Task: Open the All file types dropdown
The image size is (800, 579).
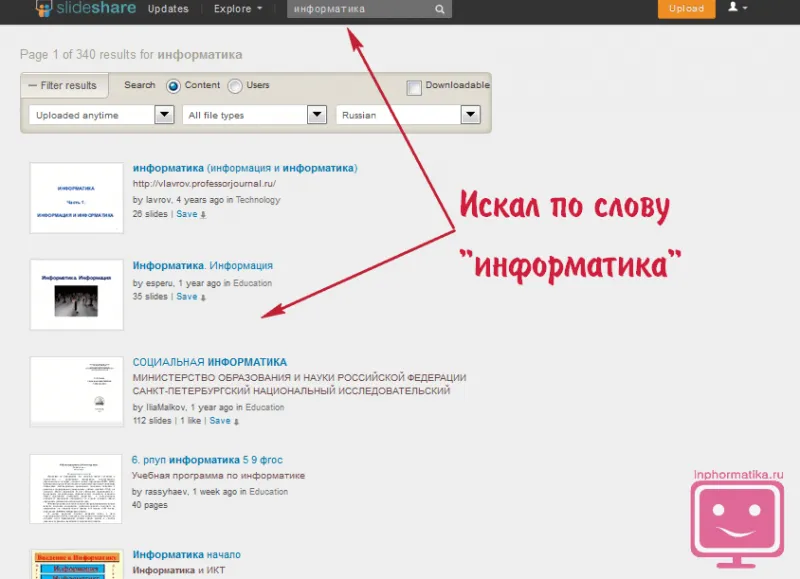Action: (x=255, y=115)
